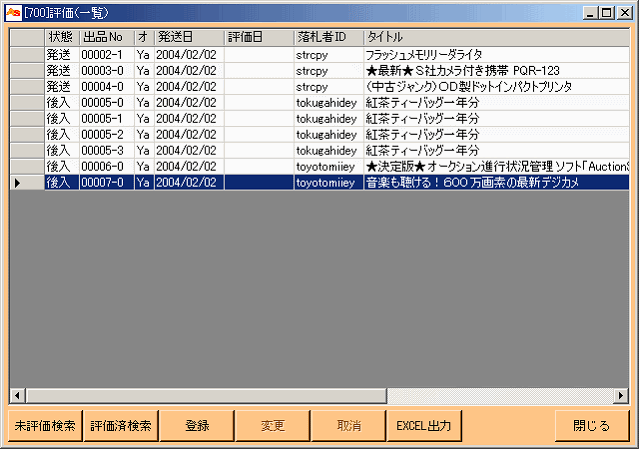
Task: Click the right scroll arrow of horizontal scrollbar
Action: tap(621, 395)
